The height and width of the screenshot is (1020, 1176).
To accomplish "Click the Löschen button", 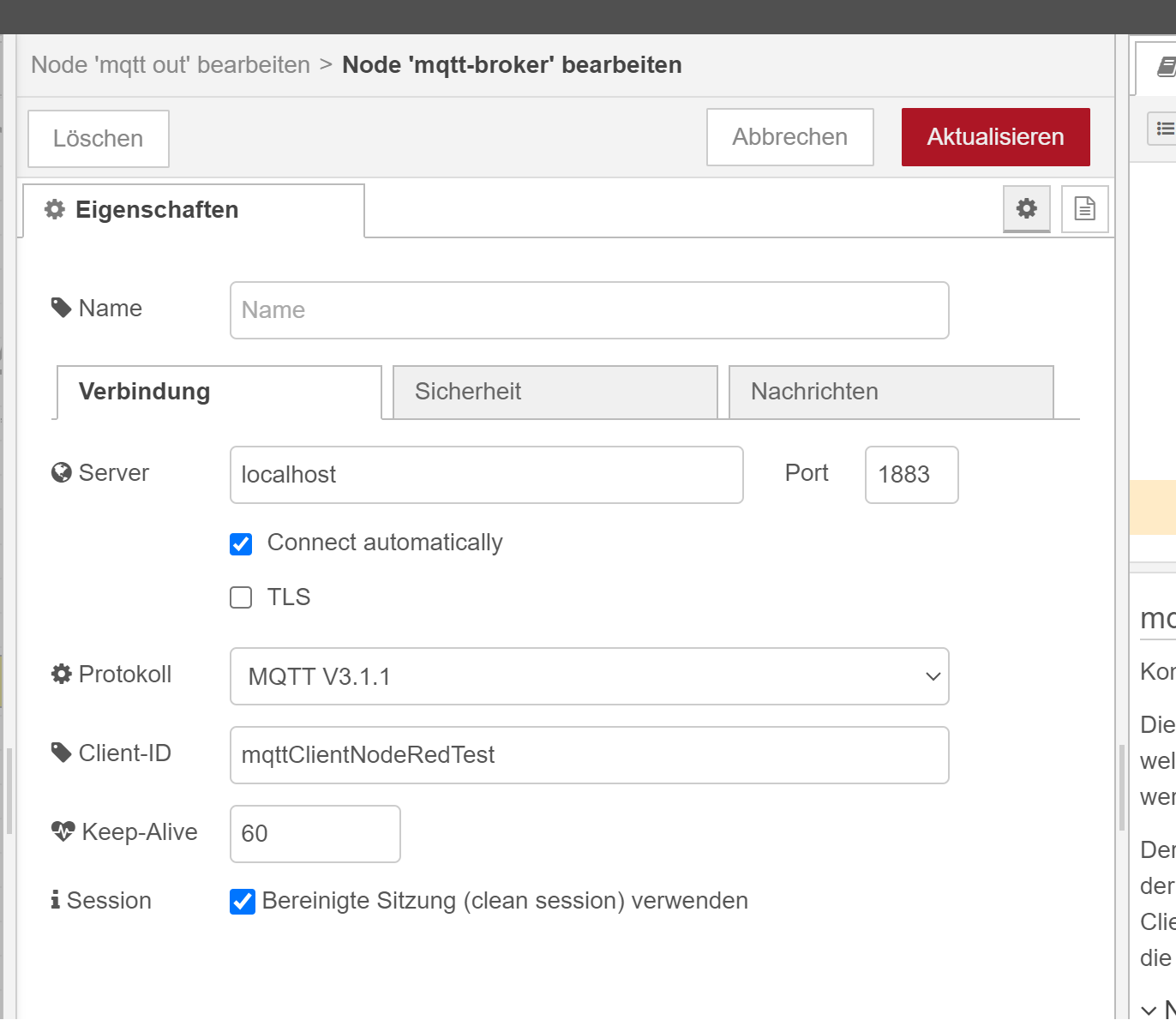I will (x=99, y=139).
